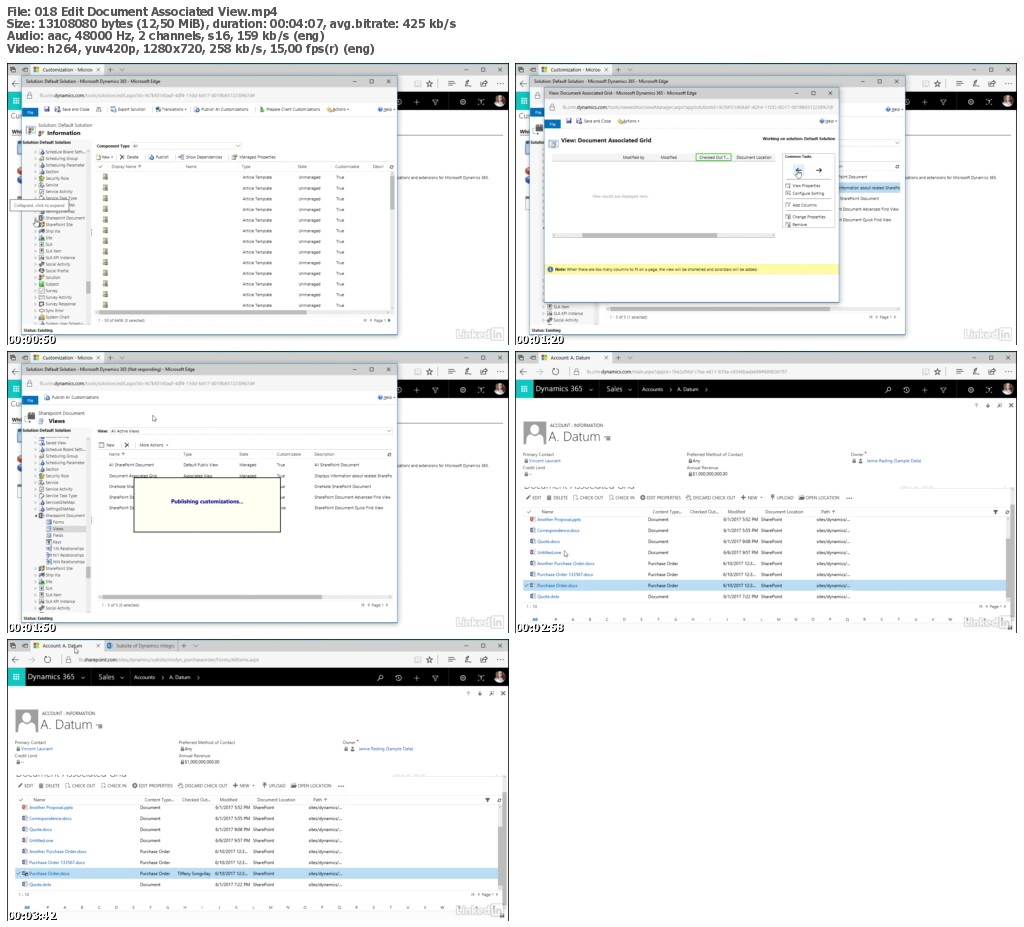Switch to the Subsite of Dynamics browser tab at 00:03:42
1024x927 pixels.
point(140,646)
